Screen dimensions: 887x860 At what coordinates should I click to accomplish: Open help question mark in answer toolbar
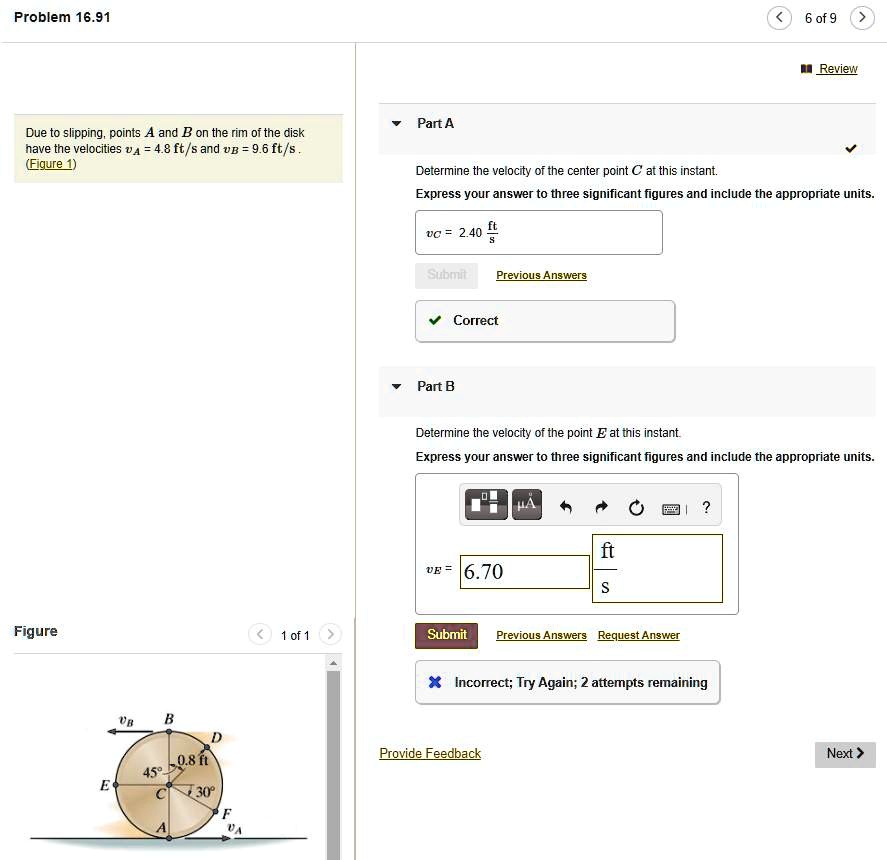pos(706,507)
